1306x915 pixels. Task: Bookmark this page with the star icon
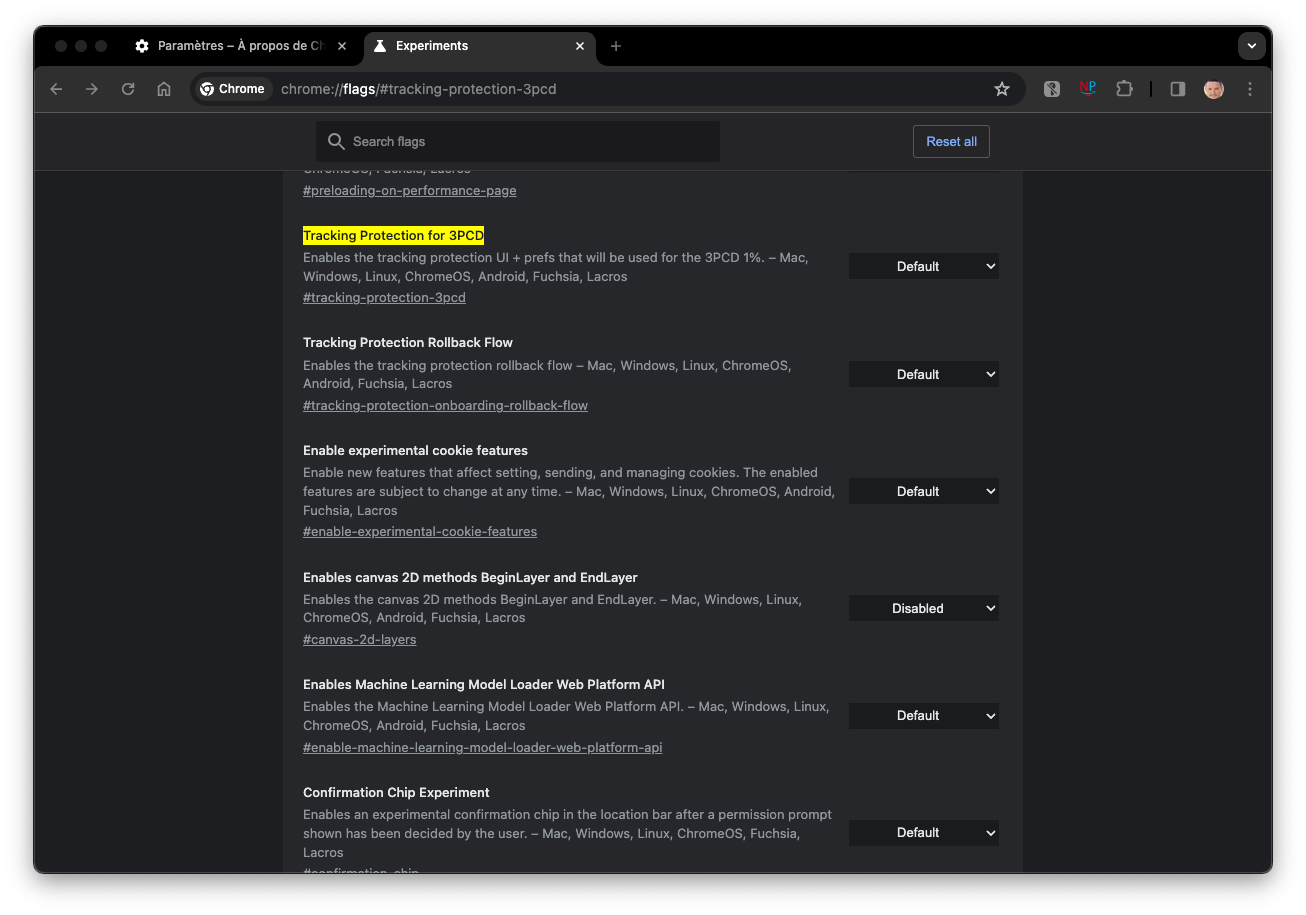click(1002, 89)
